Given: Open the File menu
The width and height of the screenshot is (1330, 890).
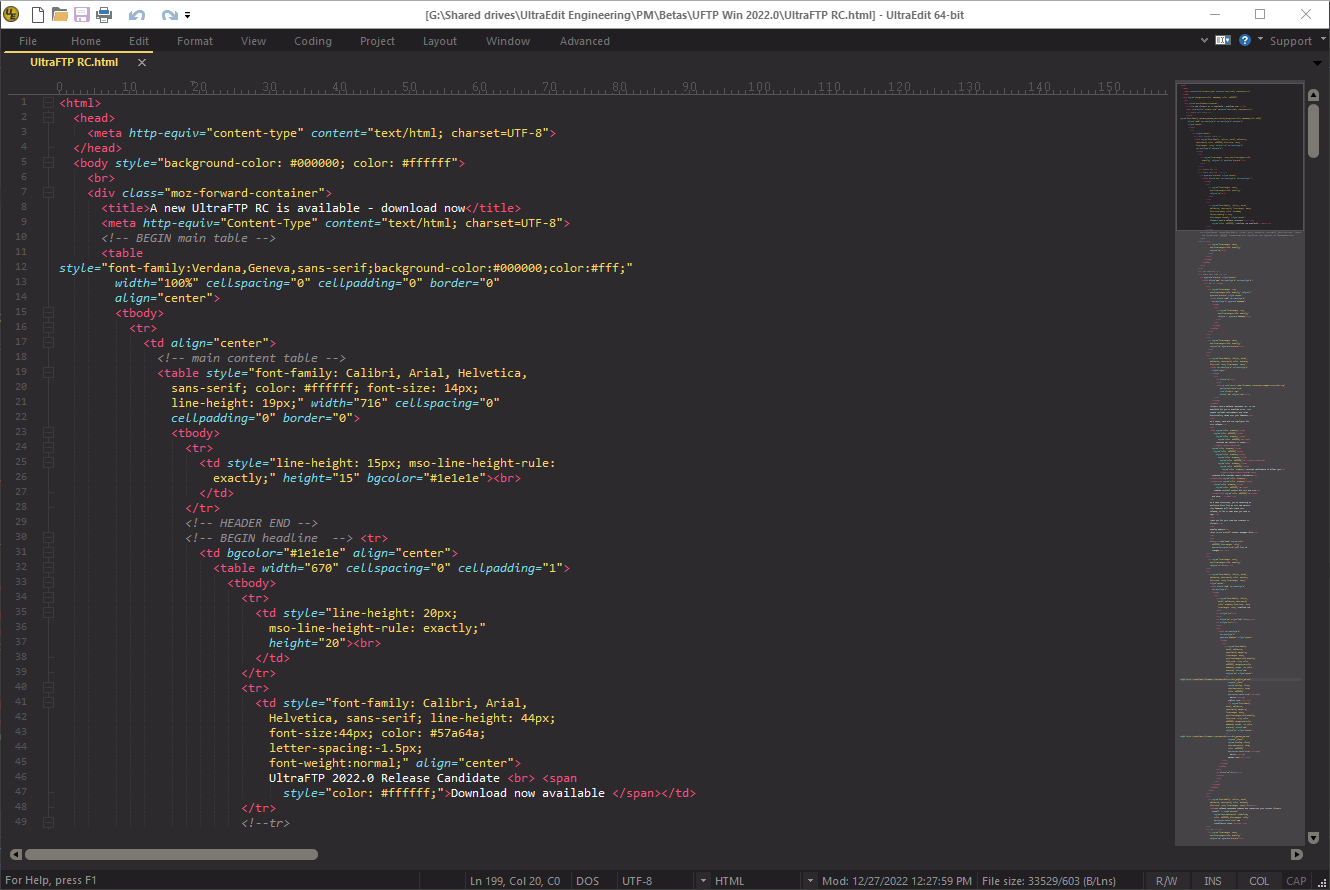Looking at the screenshot, I should [x=28, y=41].
